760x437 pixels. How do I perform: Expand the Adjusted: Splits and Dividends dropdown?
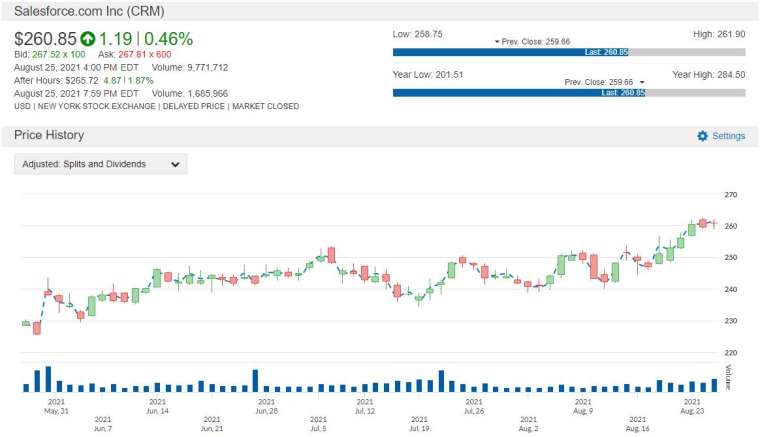101,164
